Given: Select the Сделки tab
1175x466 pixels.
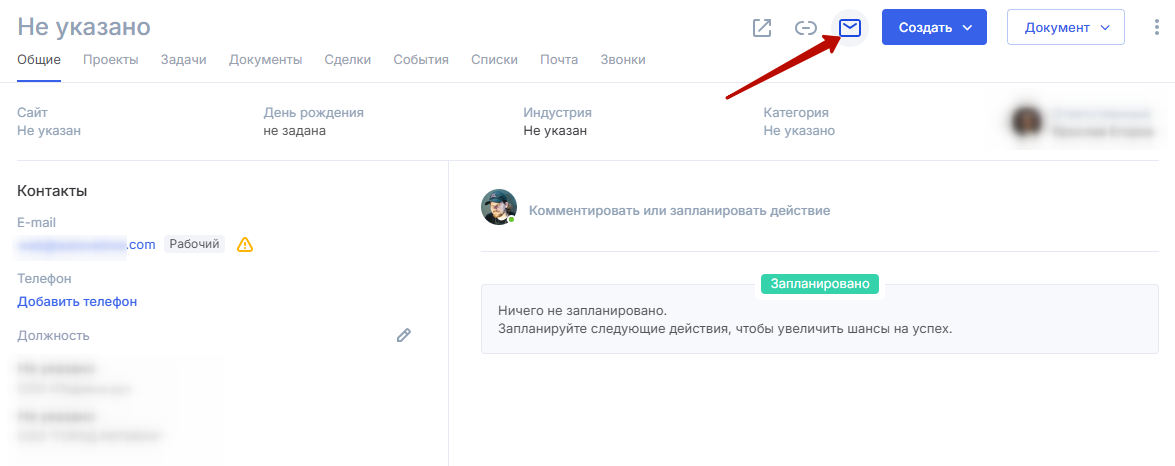Looking at the screenshot, I should pyautogui.click(x=347, y=60).
